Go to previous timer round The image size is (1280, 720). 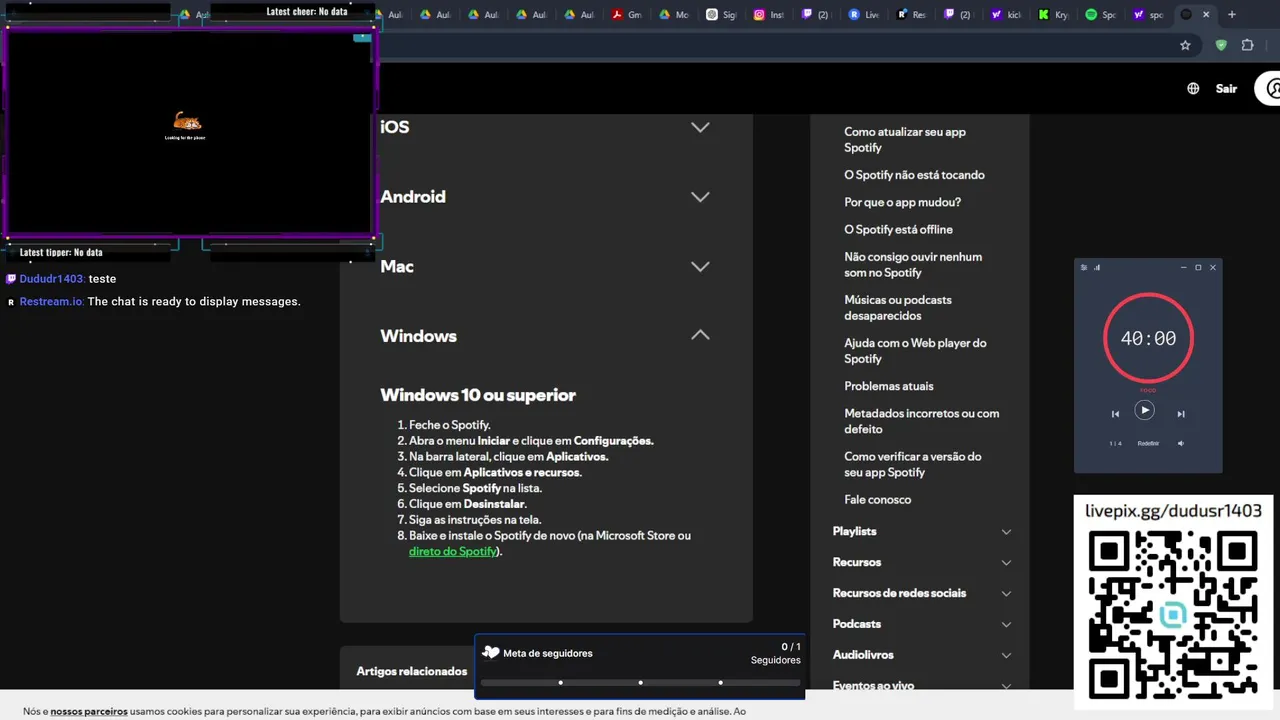click(1115, 414)
